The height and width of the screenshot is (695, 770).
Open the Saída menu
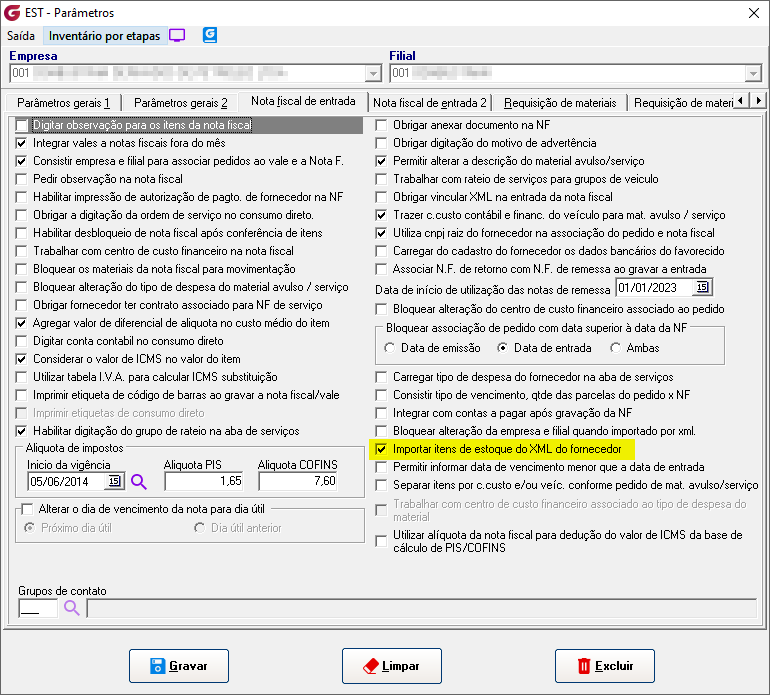pos(21,36)
